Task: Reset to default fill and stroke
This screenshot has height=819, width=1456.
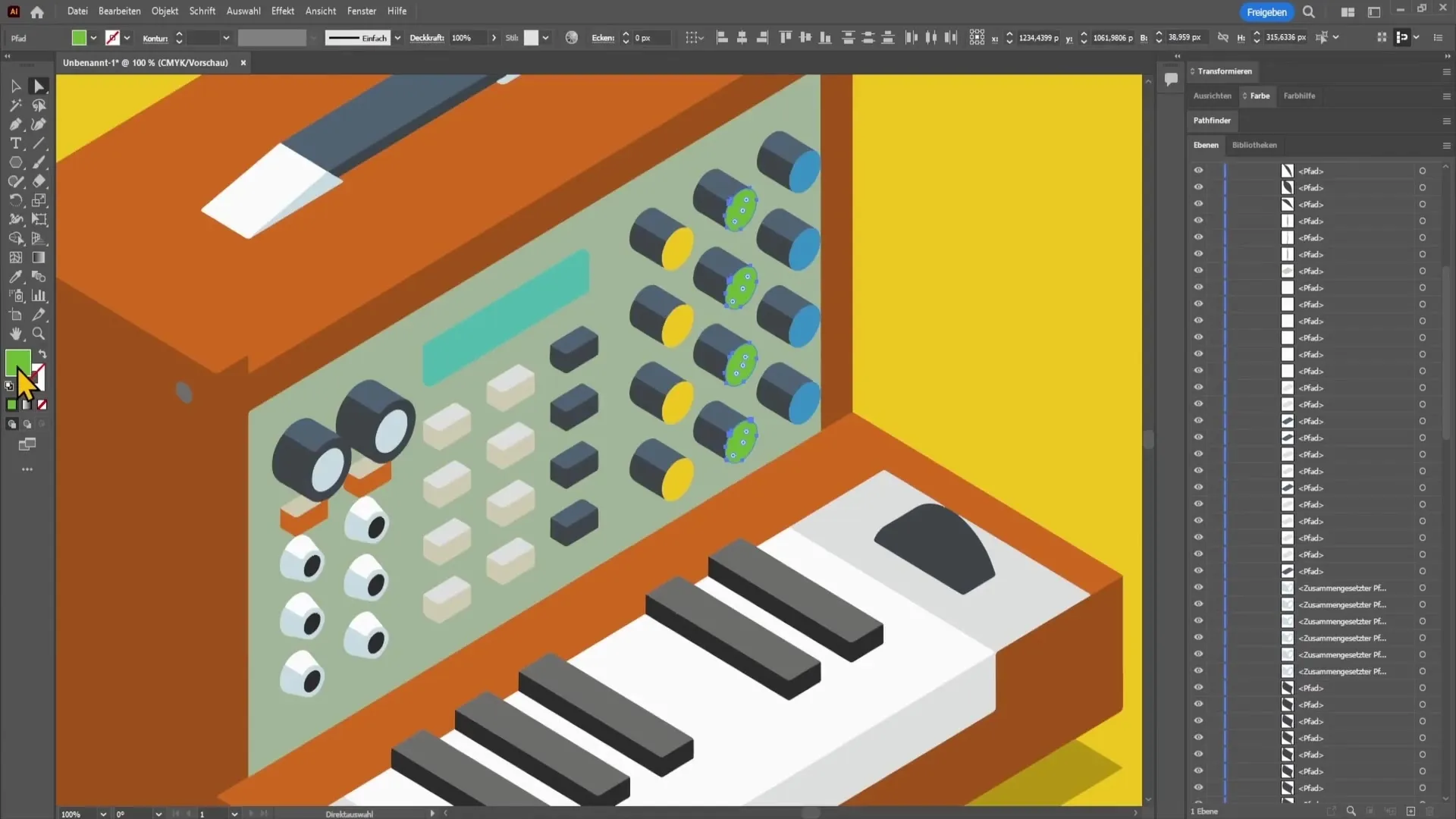Action: [9, 386]
